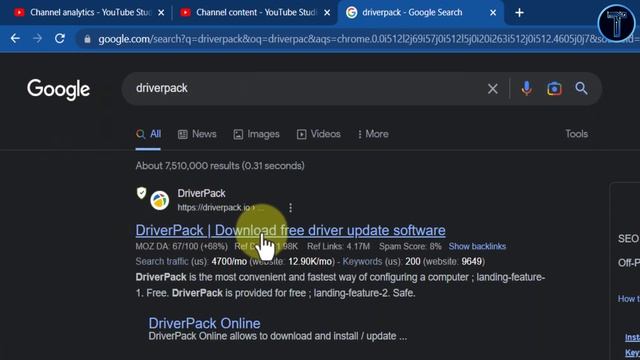Click the Show backlinks link
Screen dimensions: 640x360
(x=477, y=246)
